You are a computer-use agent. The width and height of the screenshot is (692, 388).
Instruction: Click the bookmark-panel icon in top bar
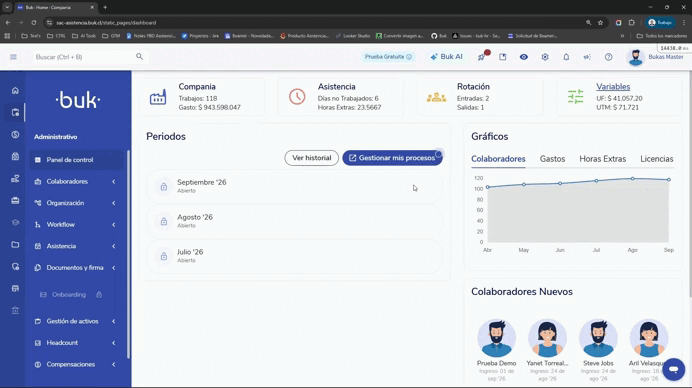click(x=503, y=57)
